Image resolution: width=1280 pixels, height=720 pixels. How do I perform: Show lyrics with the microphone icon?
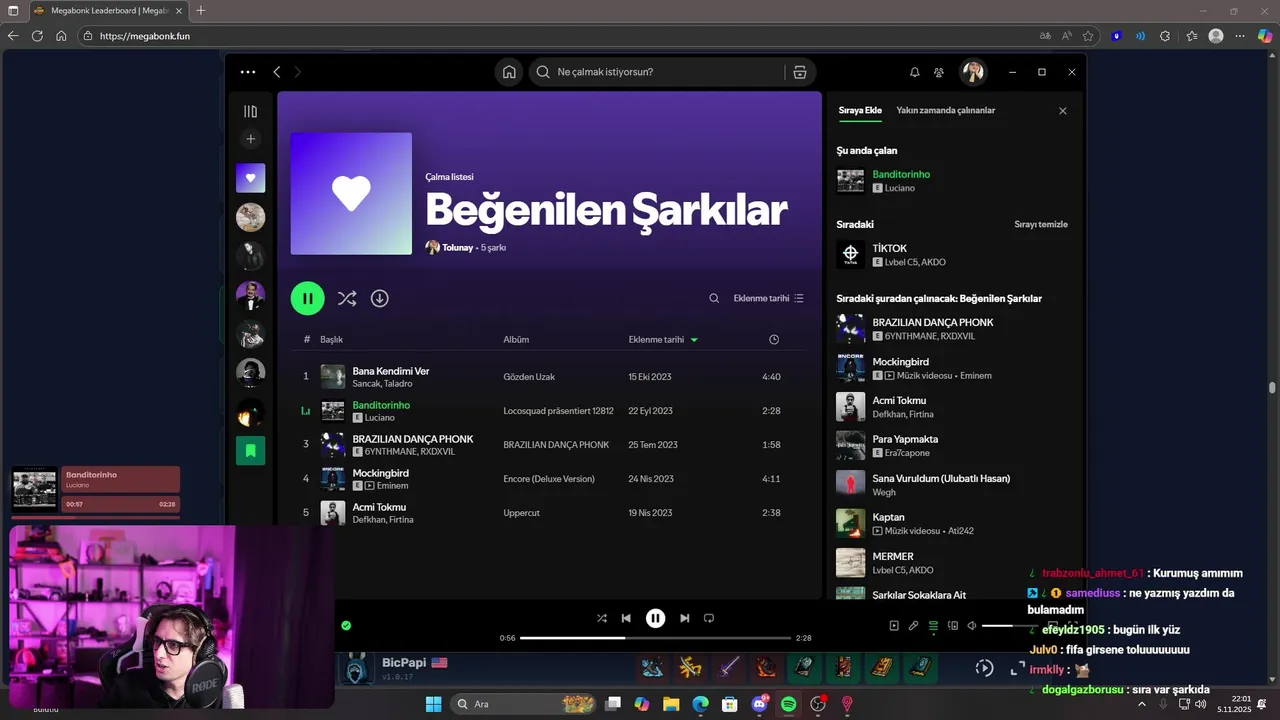[913, 626]
